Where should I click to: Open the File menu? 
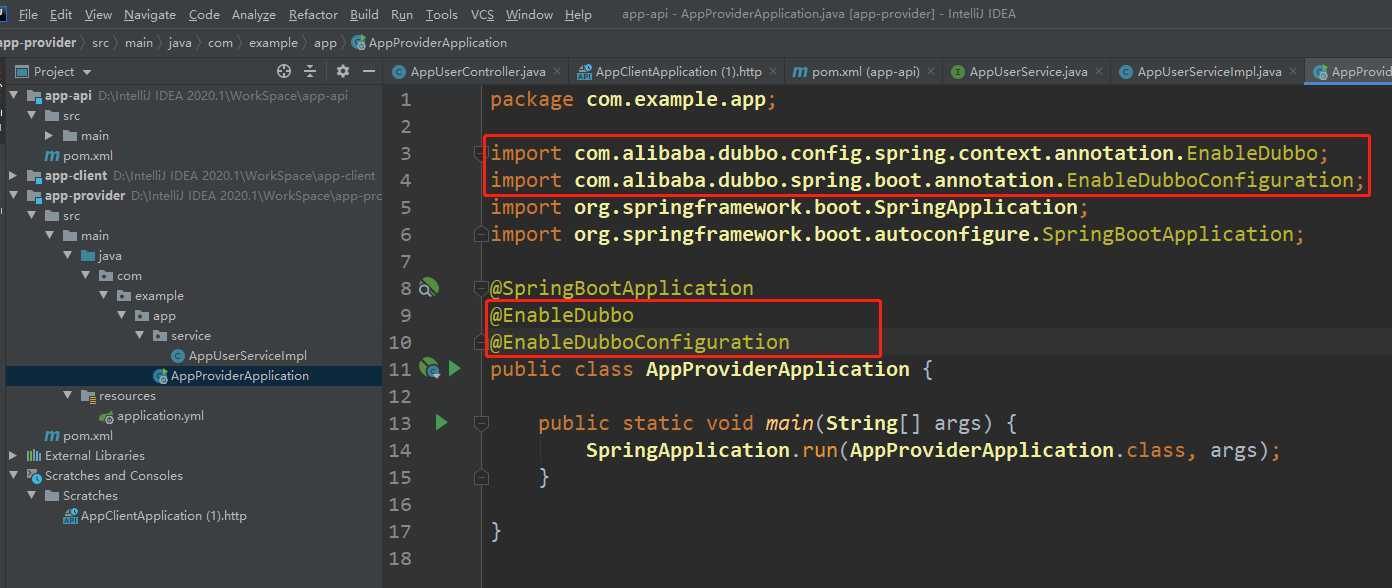[x=28, y=15]
